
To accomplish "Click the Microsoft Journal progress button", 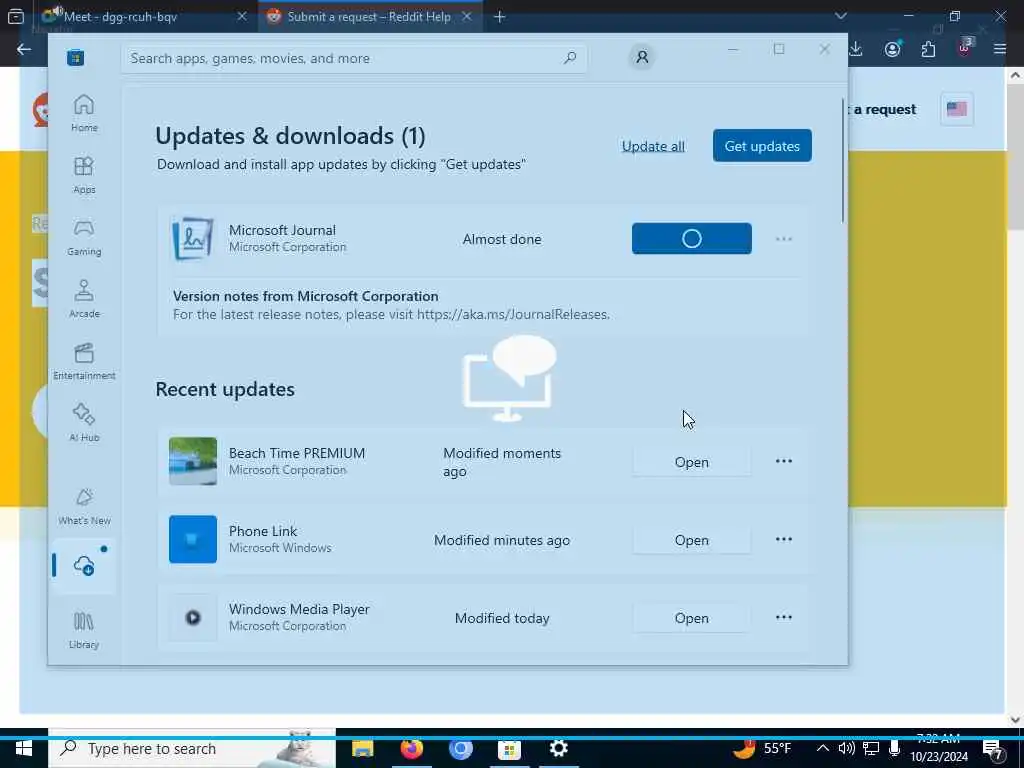I will pos(692,238).
